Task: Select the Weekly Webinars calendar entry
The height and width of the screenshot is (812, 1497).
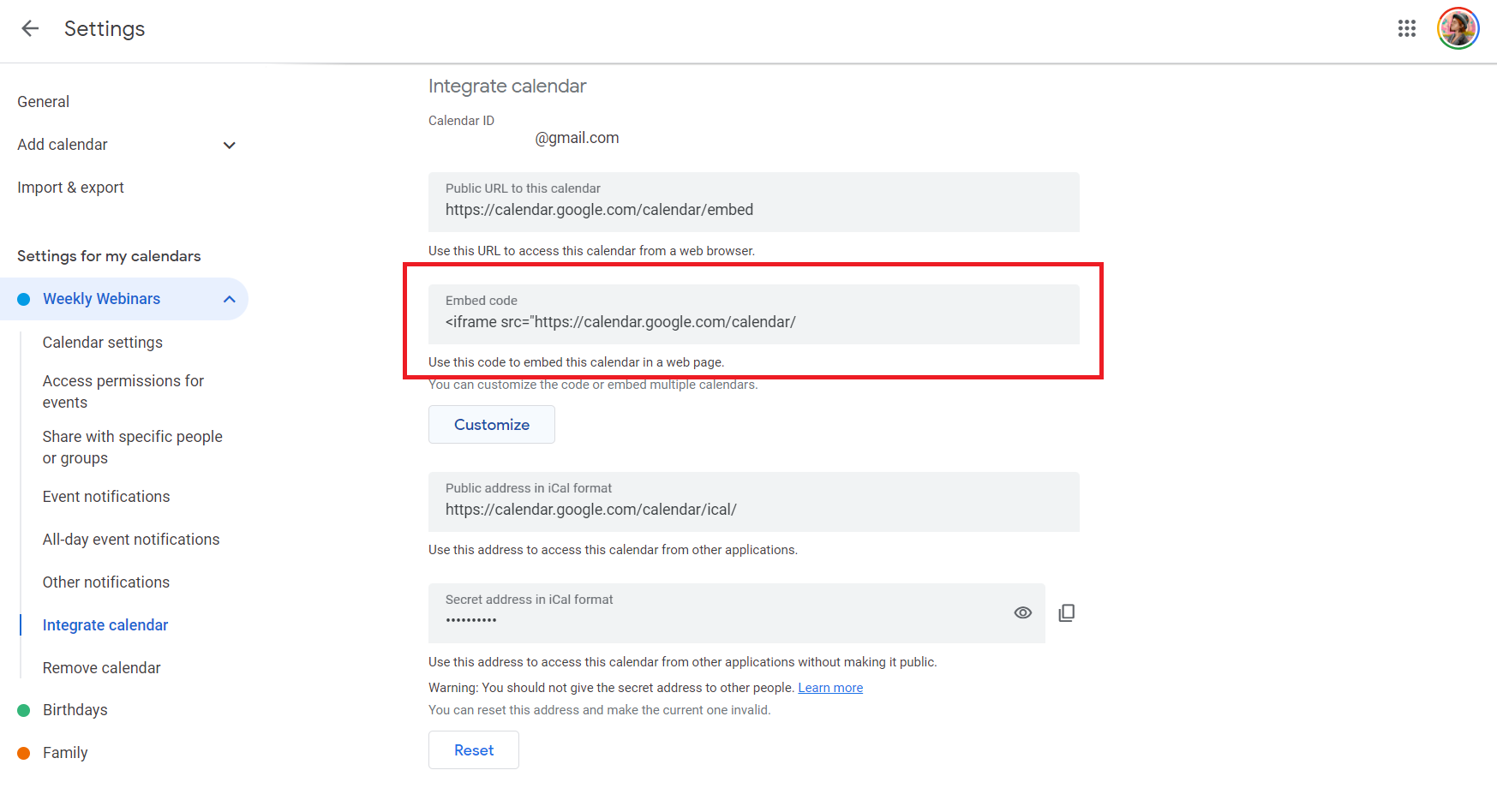Action: (101, 298)
